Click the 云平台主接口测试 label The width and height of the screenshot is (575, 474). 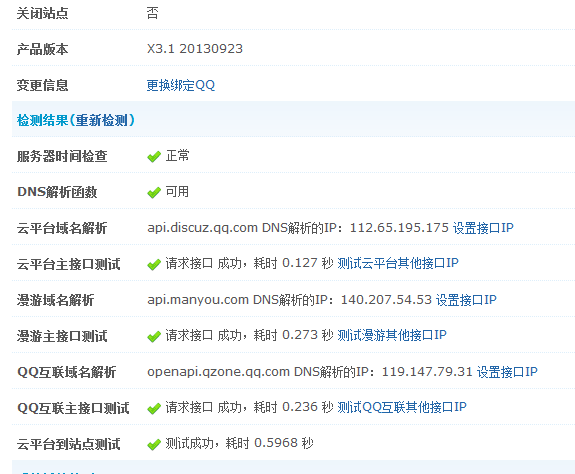[x=69, y=264]
